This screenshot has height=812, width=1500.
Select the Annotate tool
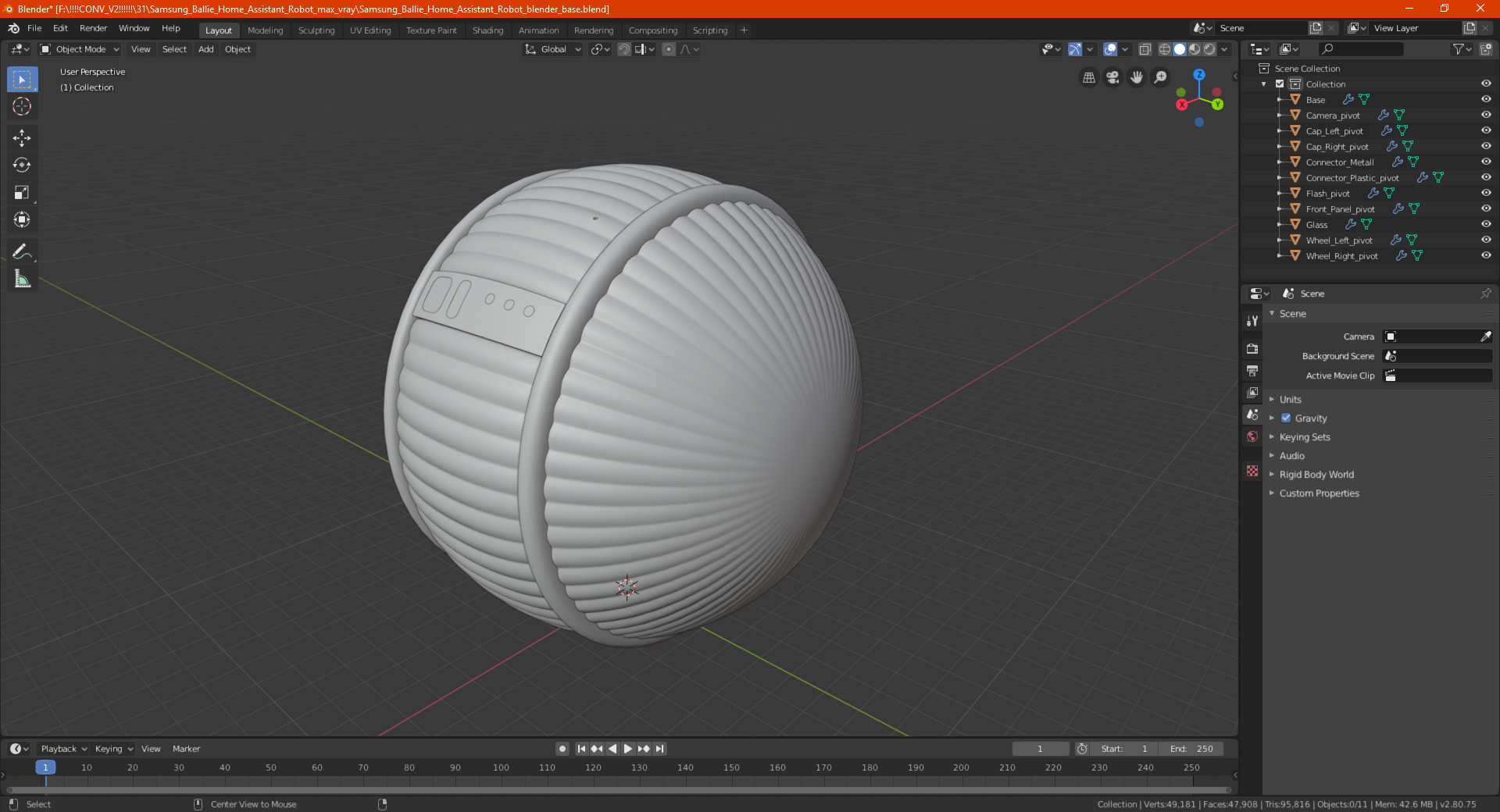click(22, 251)
